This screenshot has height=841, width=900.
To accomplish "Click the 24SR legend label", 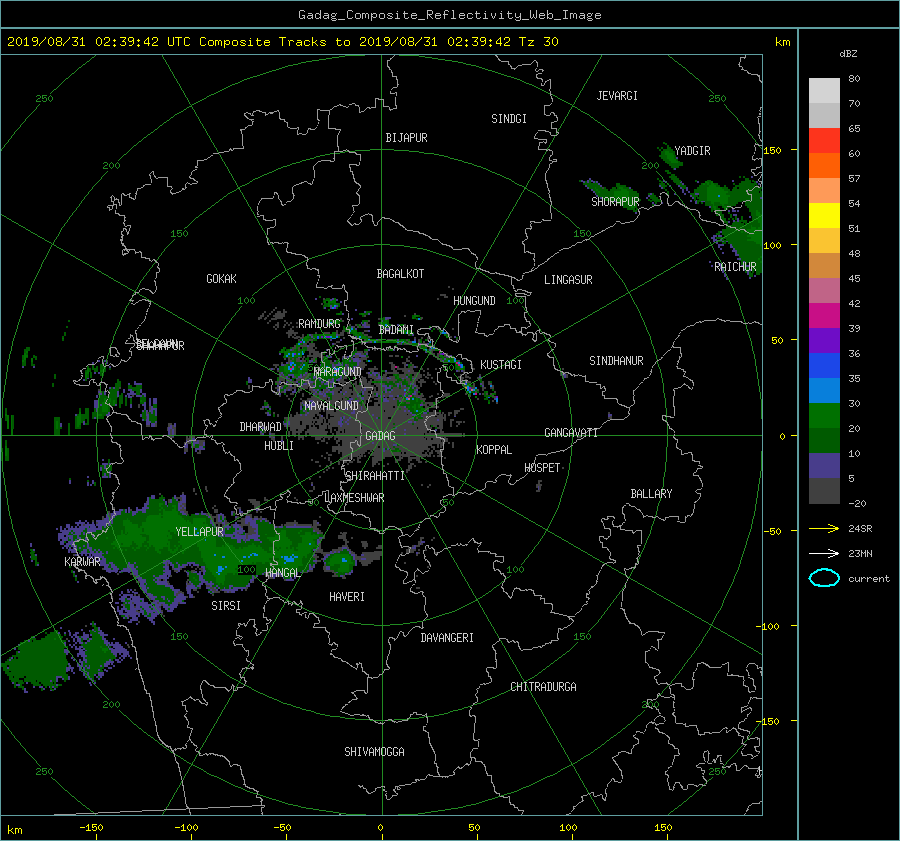I will point(860,529).
